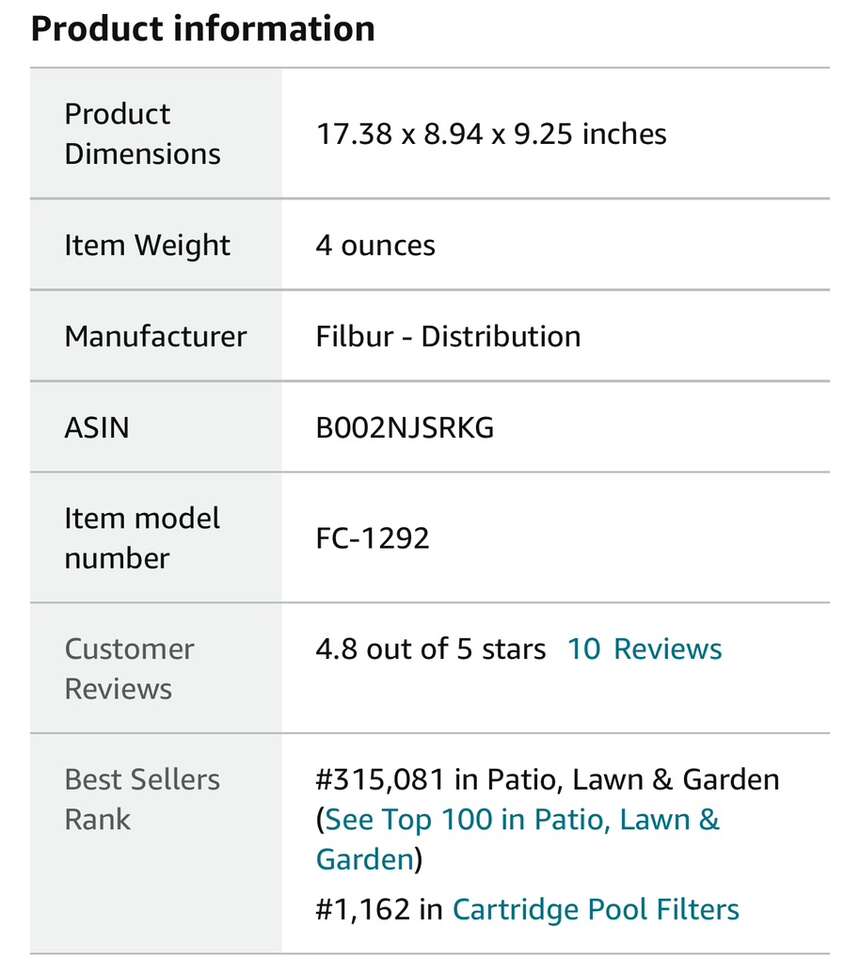860x960 pixels.
Task: Click the ASIN code B002NJSRKG
Action: pyautogui.click(x=405, y=428)
